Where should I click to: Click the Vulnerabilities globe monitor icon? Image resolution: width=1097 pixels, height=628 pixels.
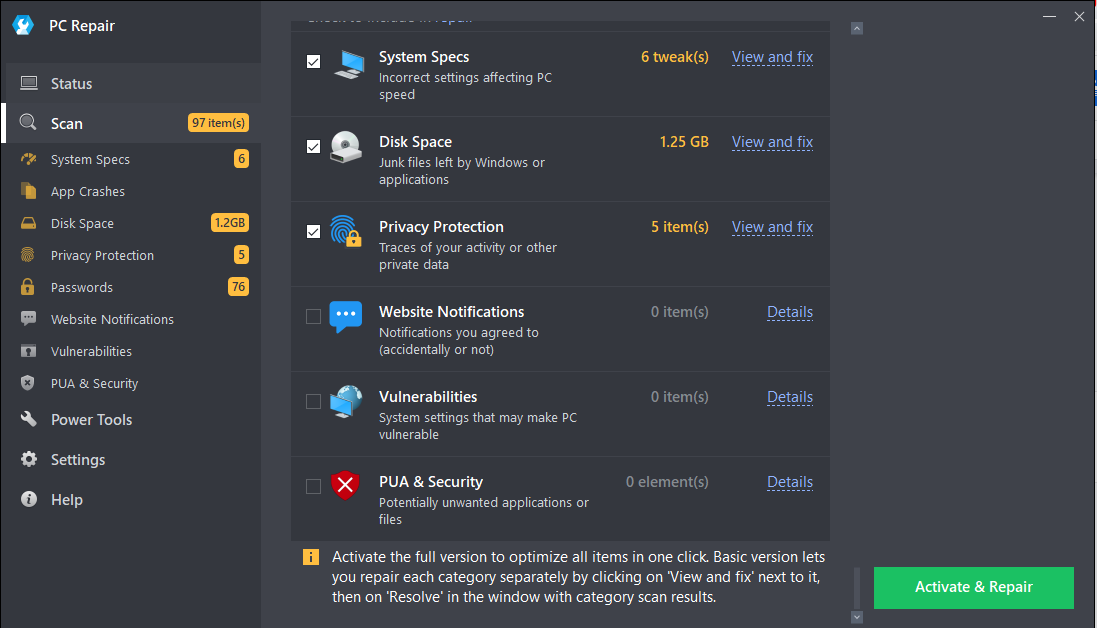pos(346,401)
